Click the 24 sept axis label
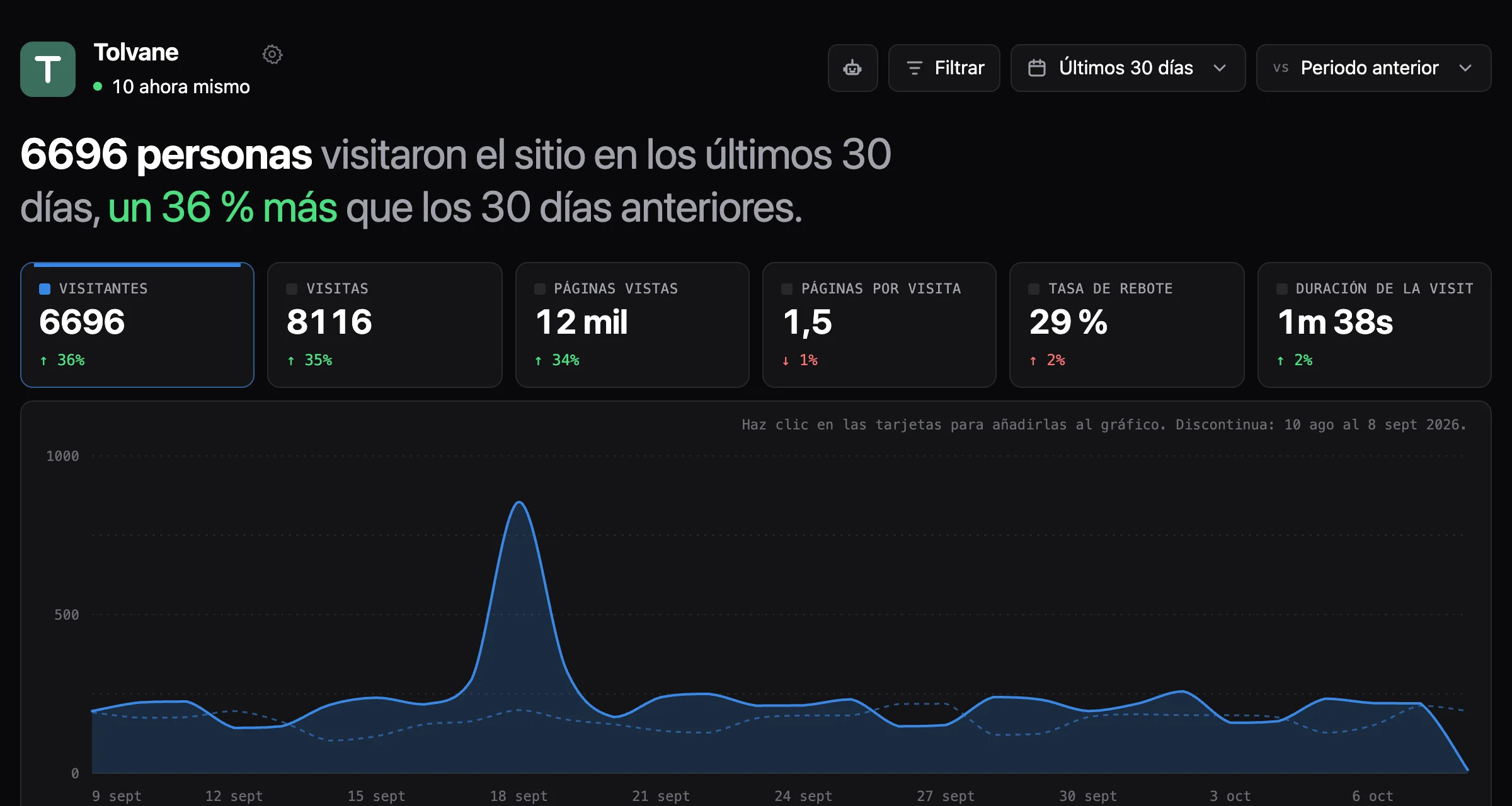Screen dimensions: 1512x806 (803, 796)
